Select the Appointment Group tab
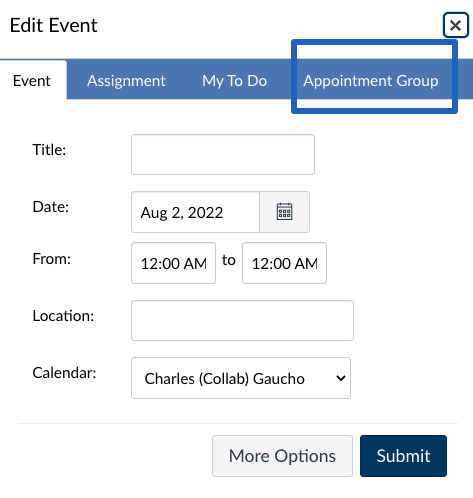Screen dimensions: 473x498 371,80
